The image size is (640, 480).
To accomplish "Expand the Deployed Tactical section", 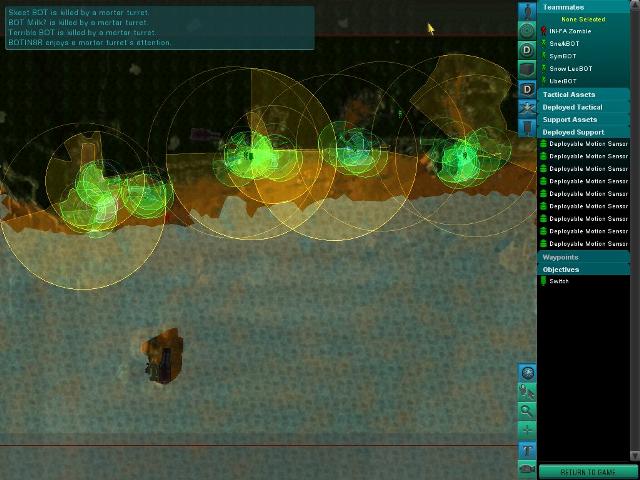I will [584, 107].
